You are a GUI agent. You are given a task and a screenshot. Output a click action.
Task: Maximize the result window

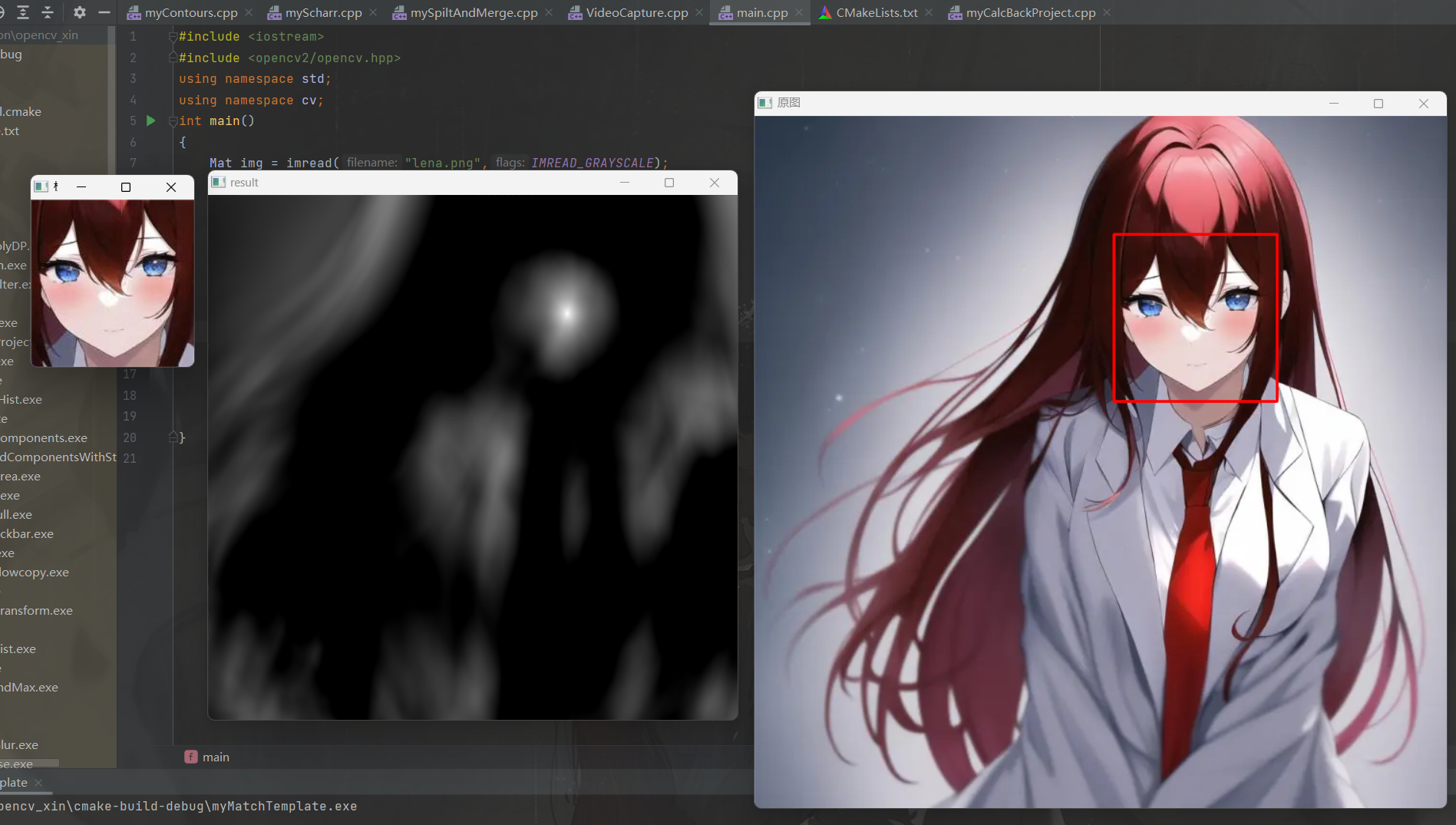coord(669,183)
